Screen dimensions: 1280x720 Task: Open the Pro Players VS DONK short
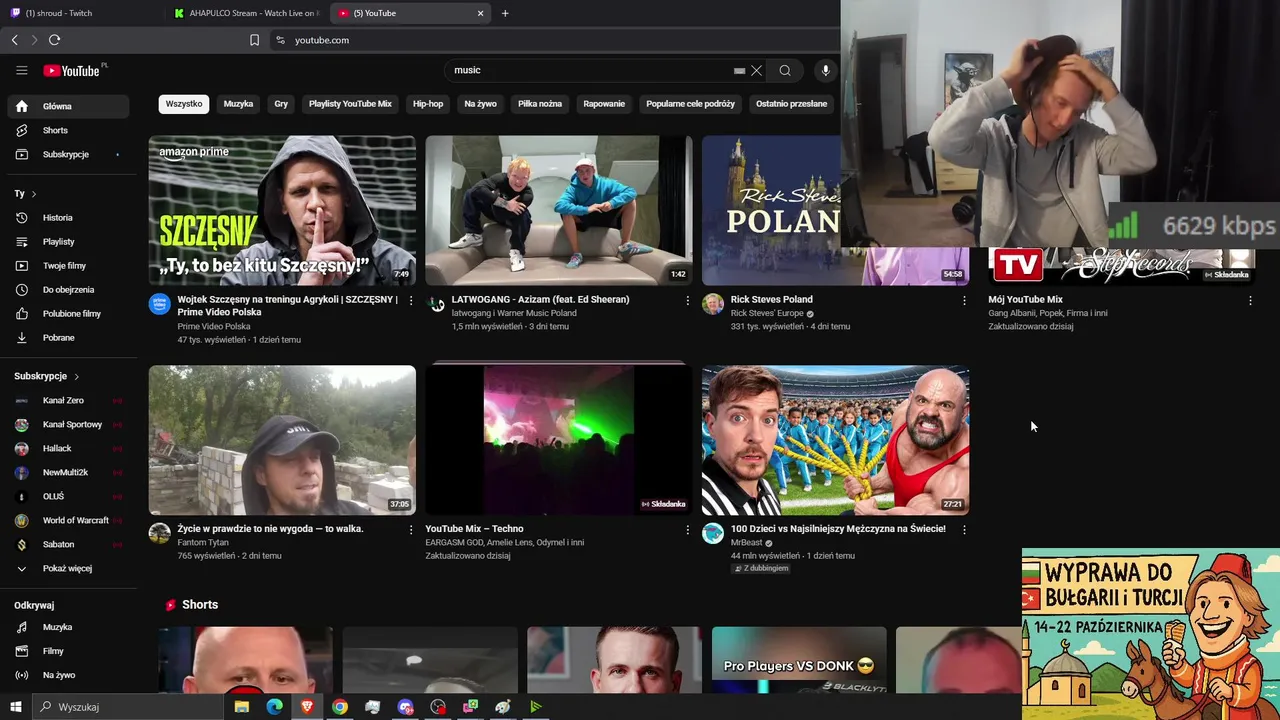click(x=799, y=660)
